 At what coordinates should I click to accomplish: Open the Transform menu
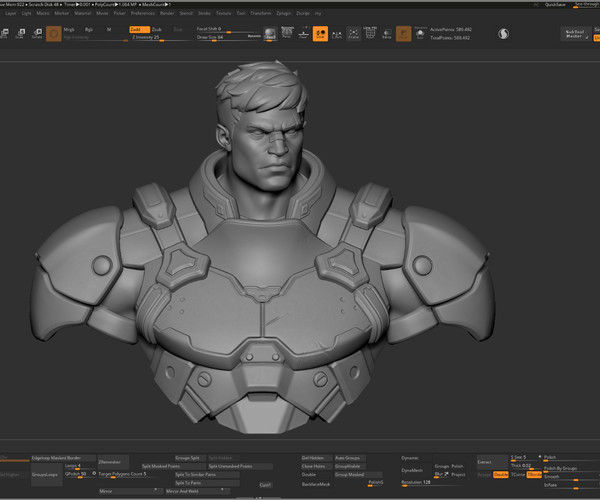point(261,13)
